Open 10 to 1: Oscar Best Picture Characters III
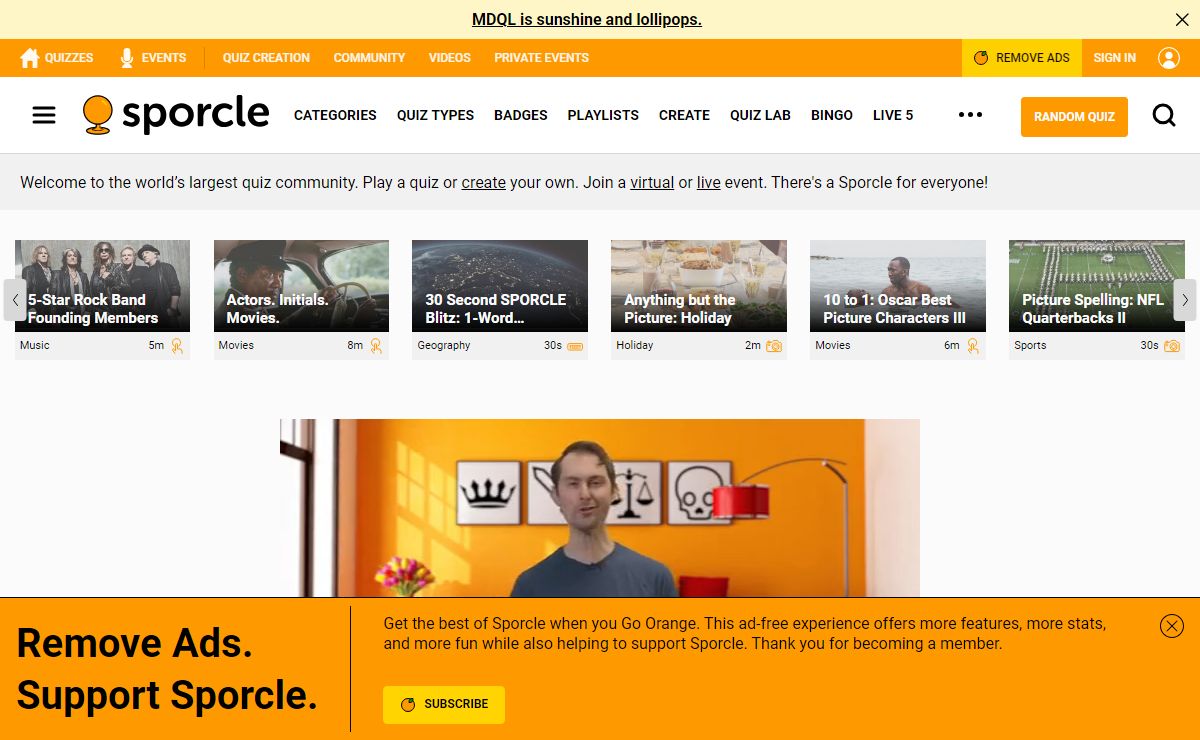The image size is (1200, 740). [898, 286]
